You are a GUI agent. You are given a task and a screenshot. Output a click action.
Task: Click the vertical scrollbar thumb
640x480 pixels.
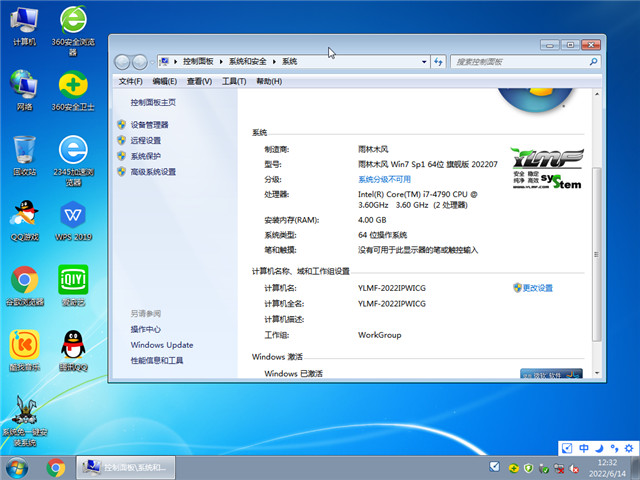(597, 254)
